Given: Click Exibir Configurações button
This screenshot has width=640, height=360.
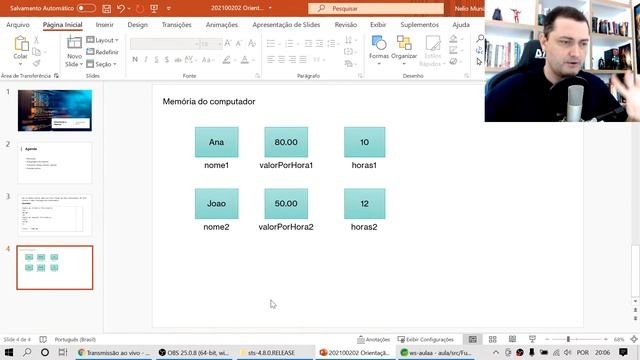Looking at the screenshot, I should [426, 340].
